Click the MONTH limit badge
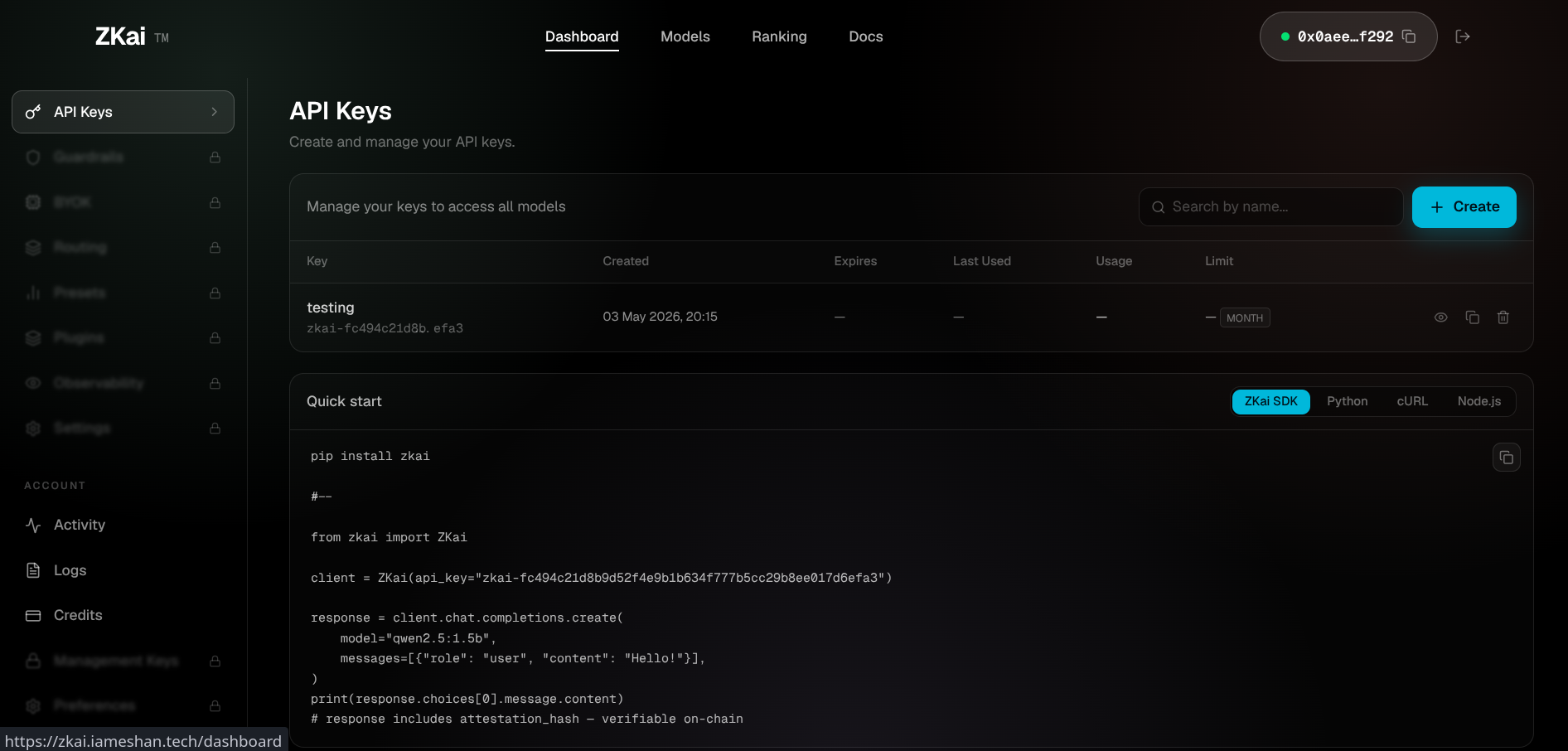 (x=1245, y=317)
